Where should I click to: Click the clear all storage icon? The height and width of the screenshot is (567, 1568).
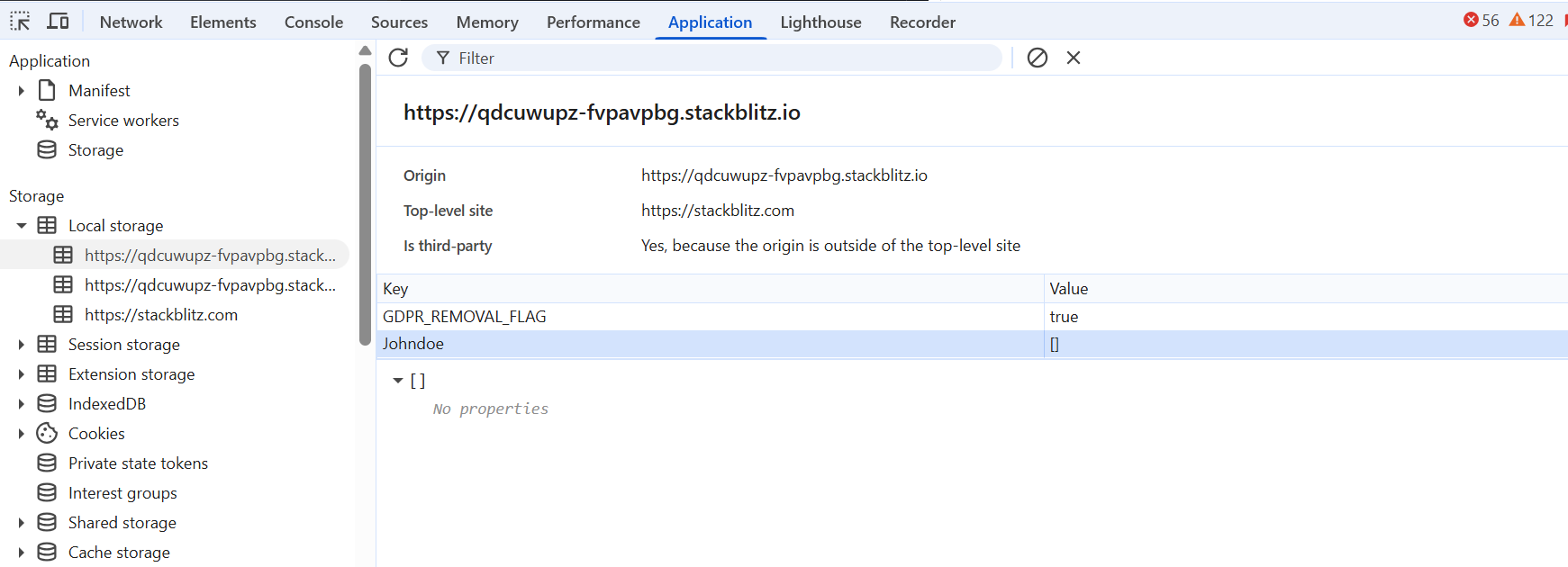pos(1038,58)
